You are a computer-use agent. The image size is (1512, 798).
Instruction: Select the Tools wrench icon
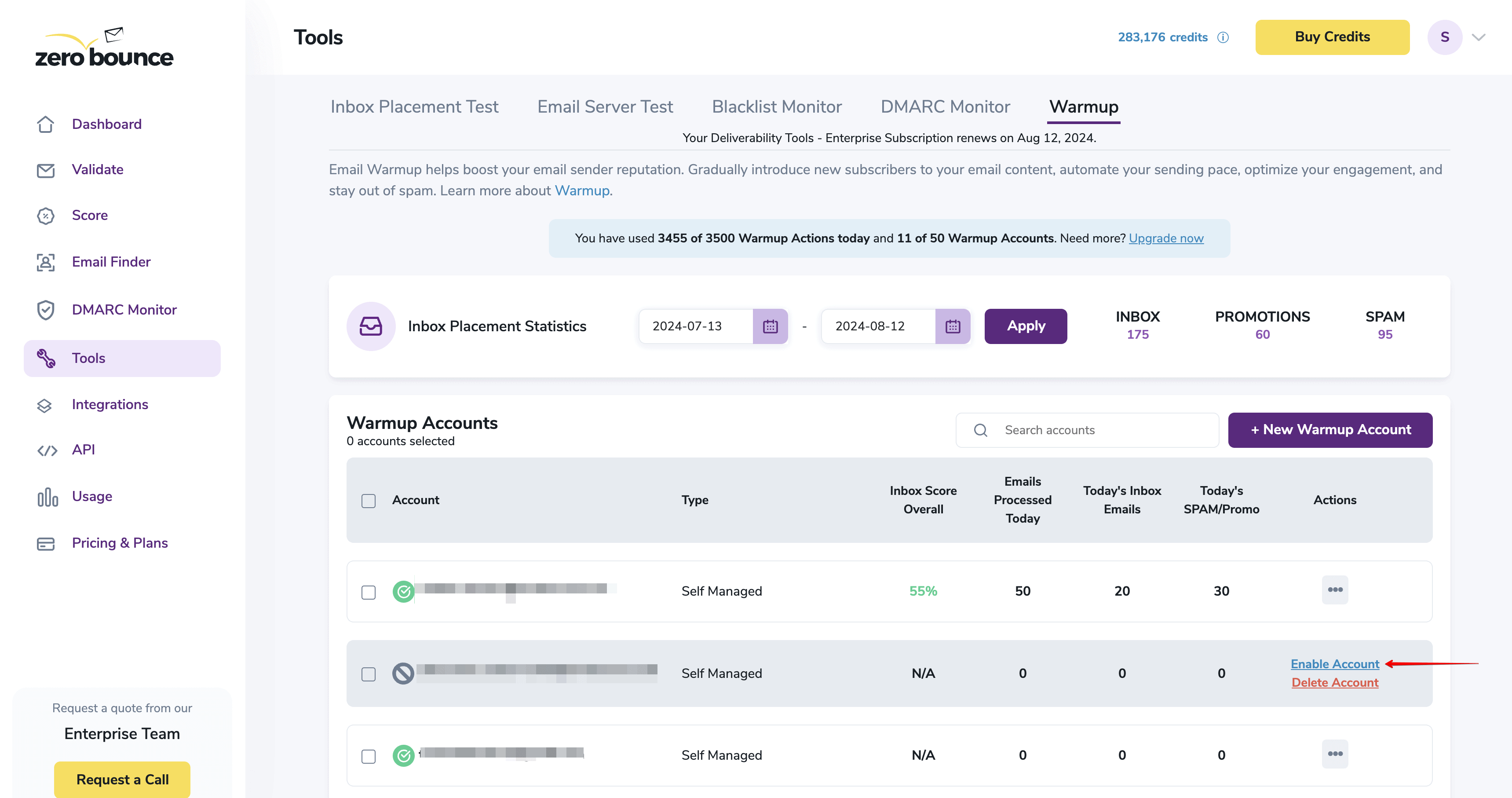46,358
